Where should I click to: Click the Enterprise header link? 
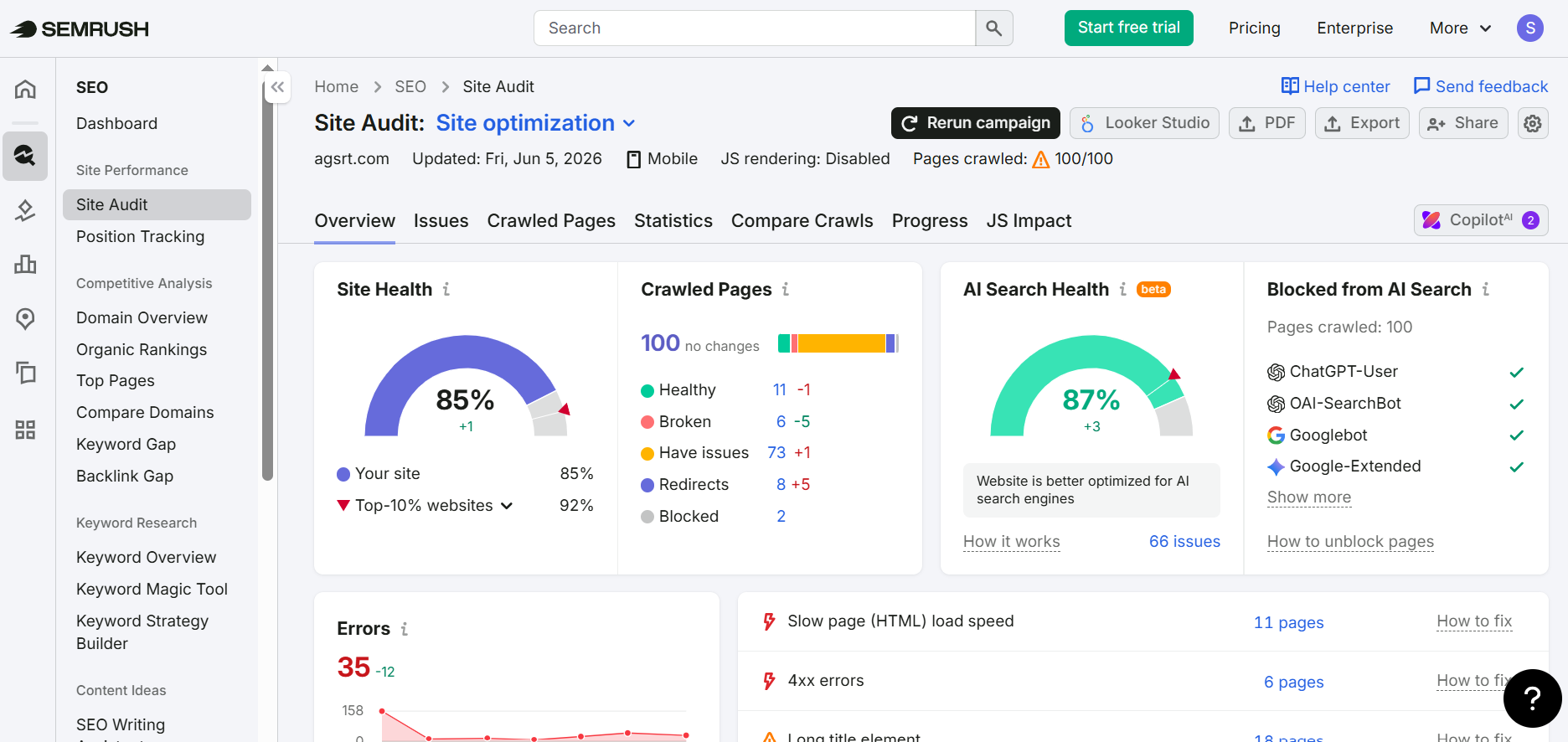(1354, 28)
